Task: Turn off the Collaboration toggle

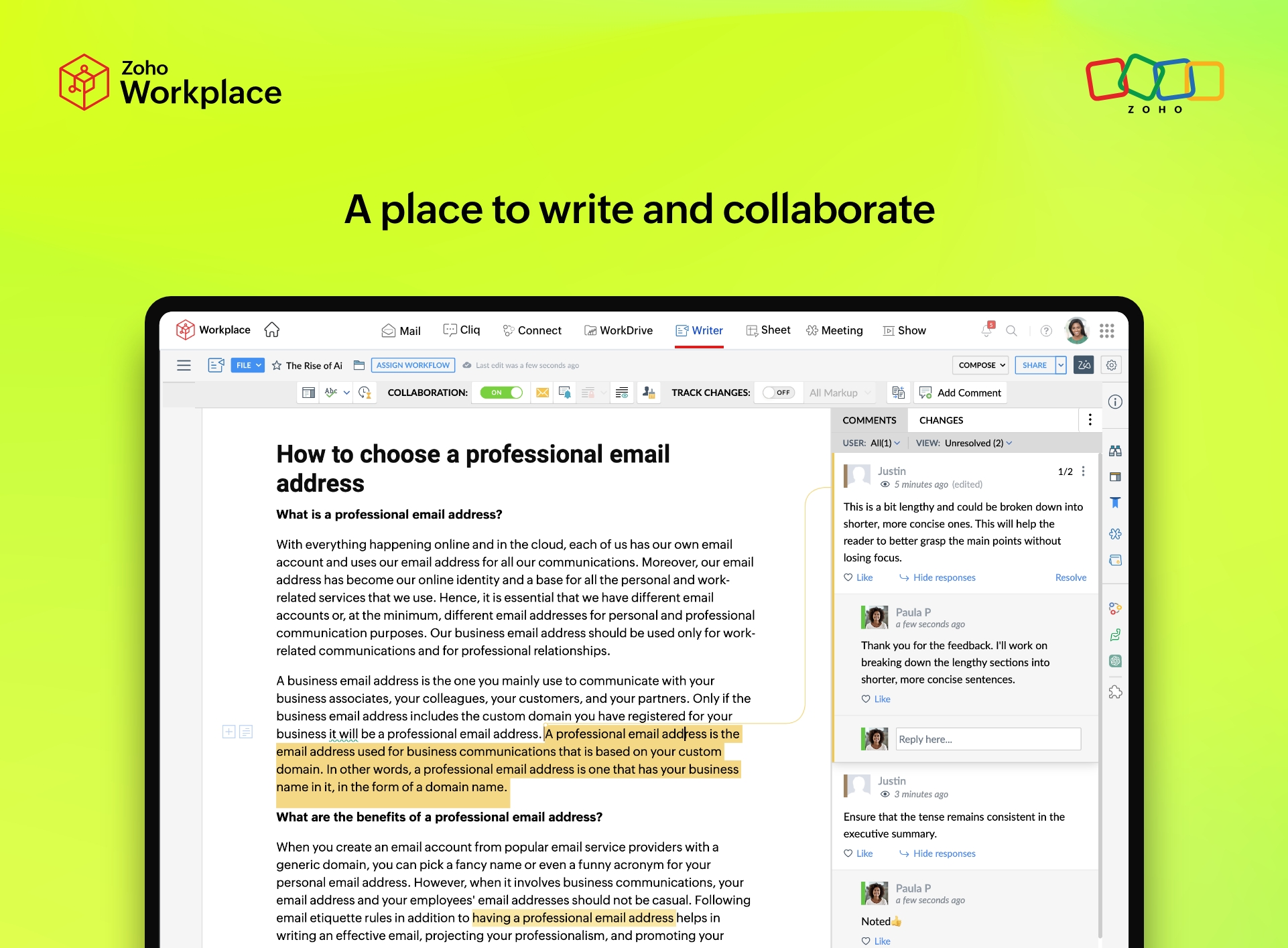Action: pyautogui.click(x=501, y=393)
